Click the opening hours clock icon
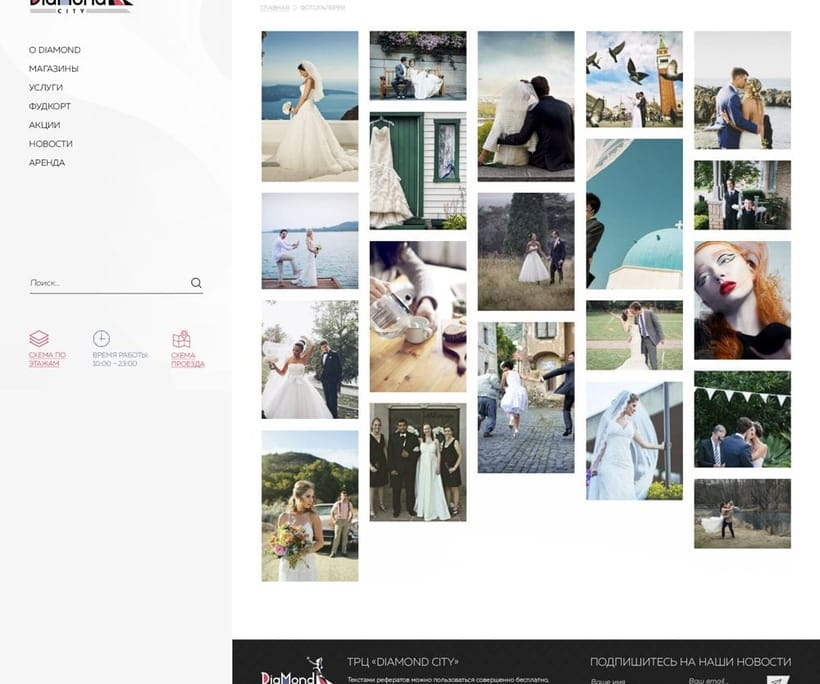Viewport: 820px width, 684px height. click(101, 339)
